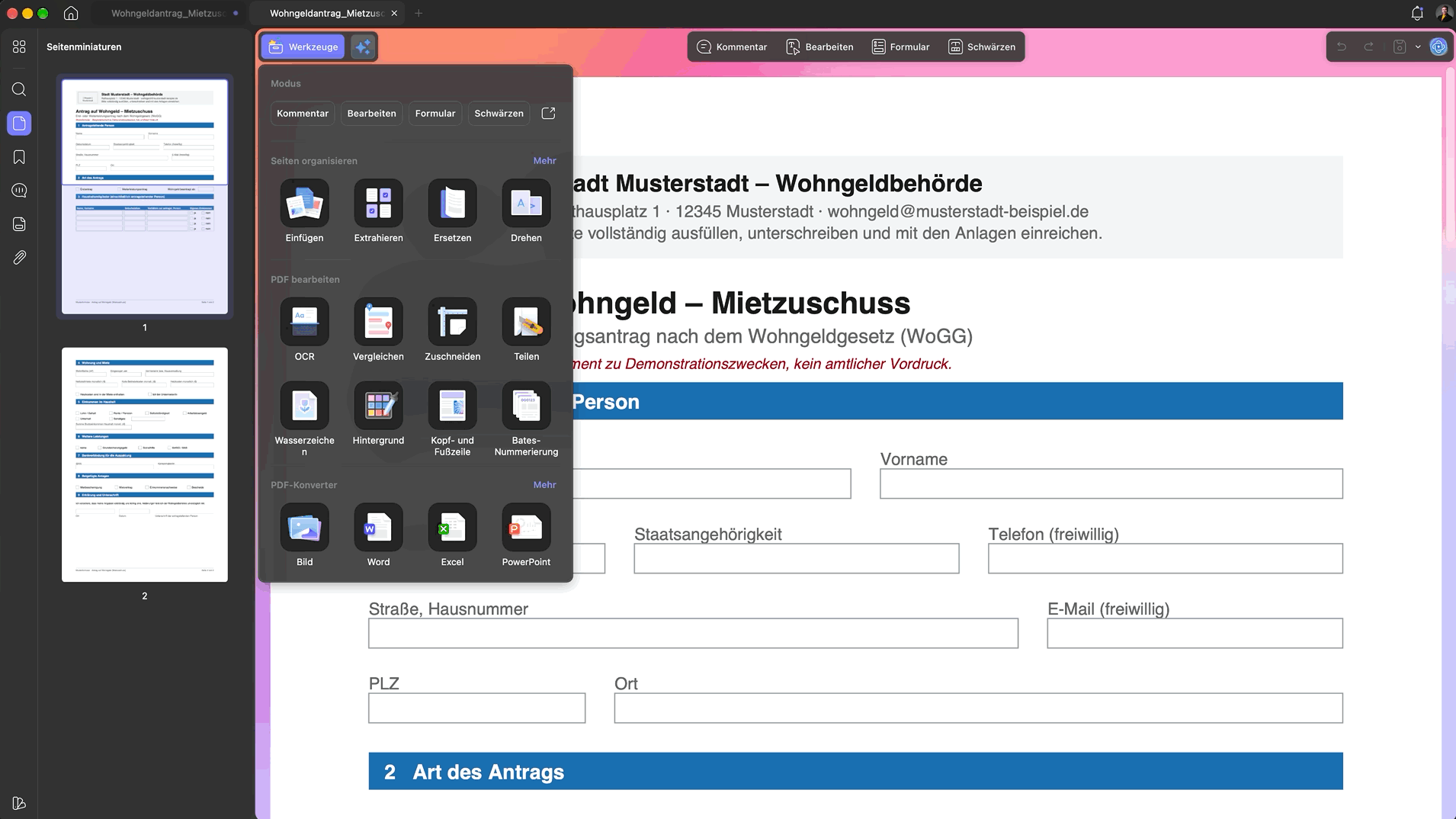Click the Staatsangehörigkeit input field
Image resolution: width=1456 pixels, height=819 pixels.
click(796, 558)
